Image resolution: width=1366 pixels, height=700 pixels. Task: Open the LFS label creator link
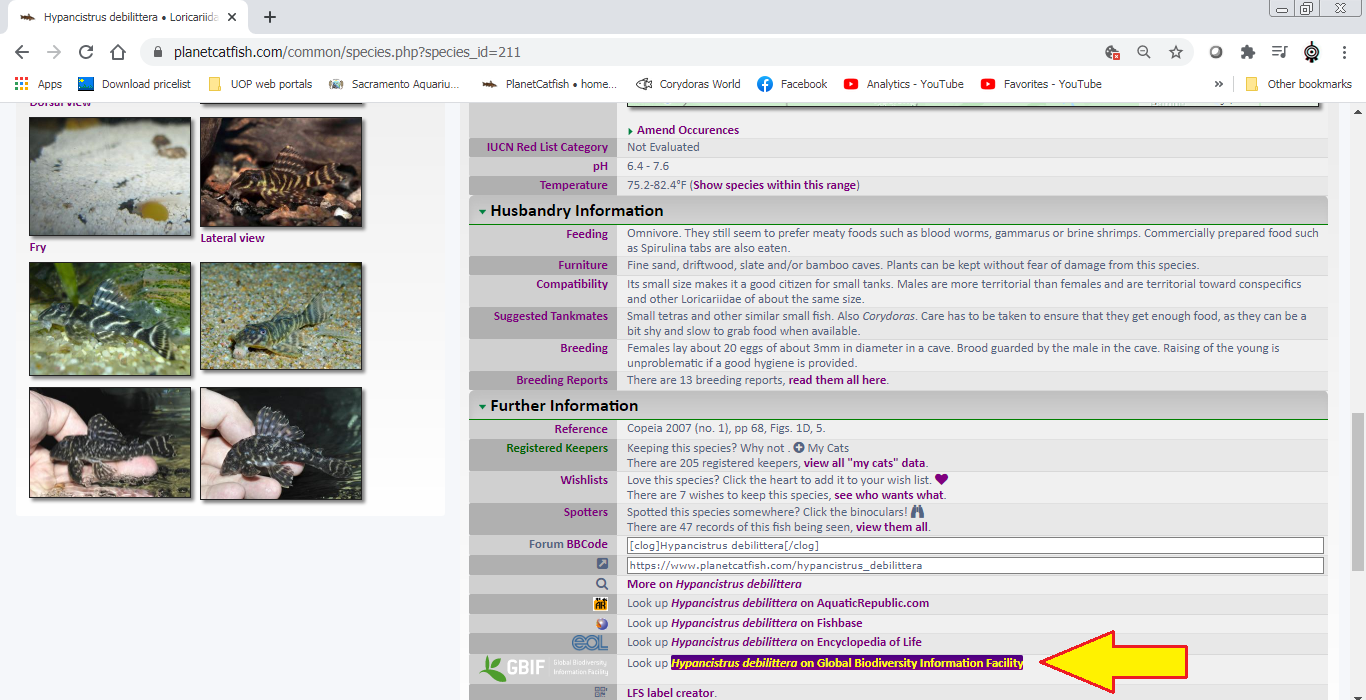pyautogui.click(x=671, y=693)
